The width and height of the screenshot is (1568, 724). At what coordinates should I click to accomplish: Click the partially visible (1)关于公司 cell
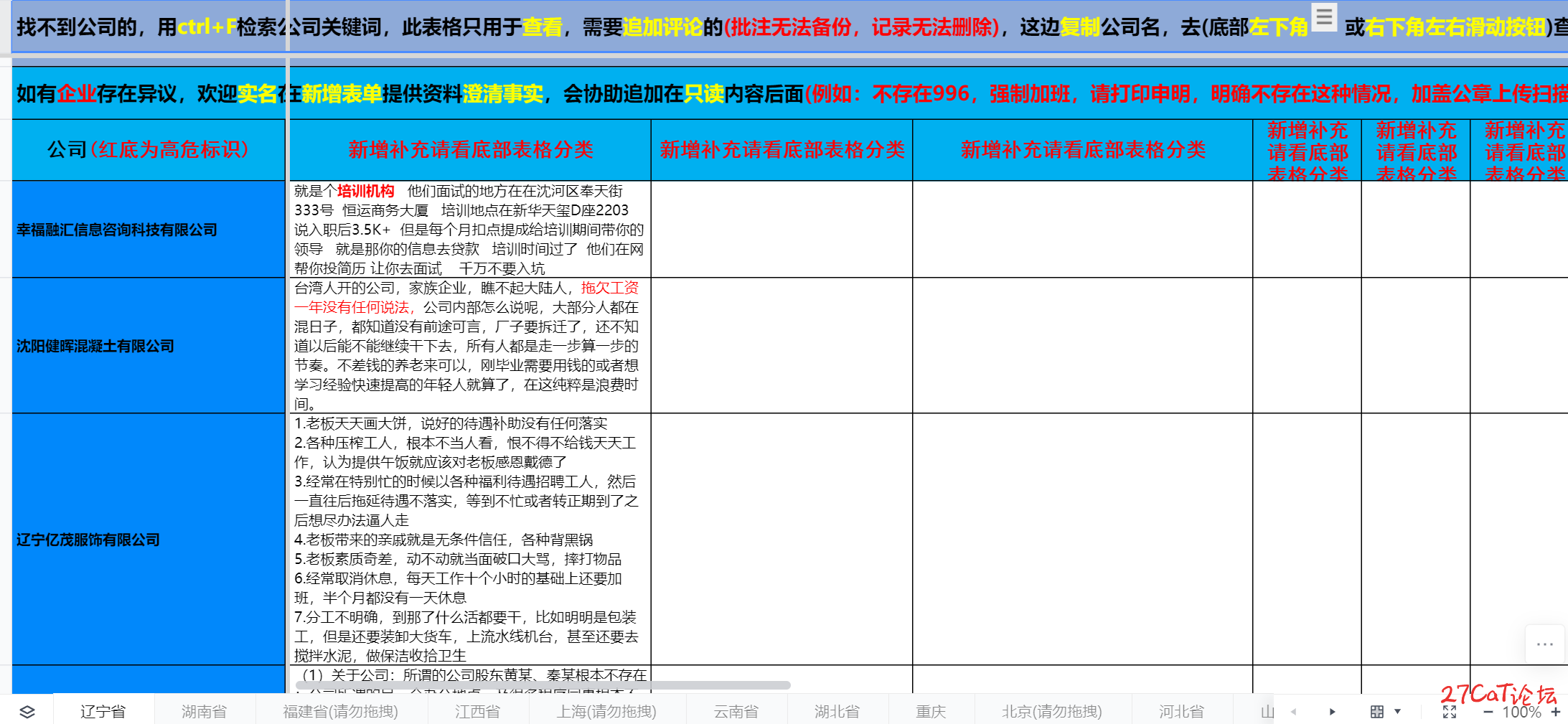(470, 679)
